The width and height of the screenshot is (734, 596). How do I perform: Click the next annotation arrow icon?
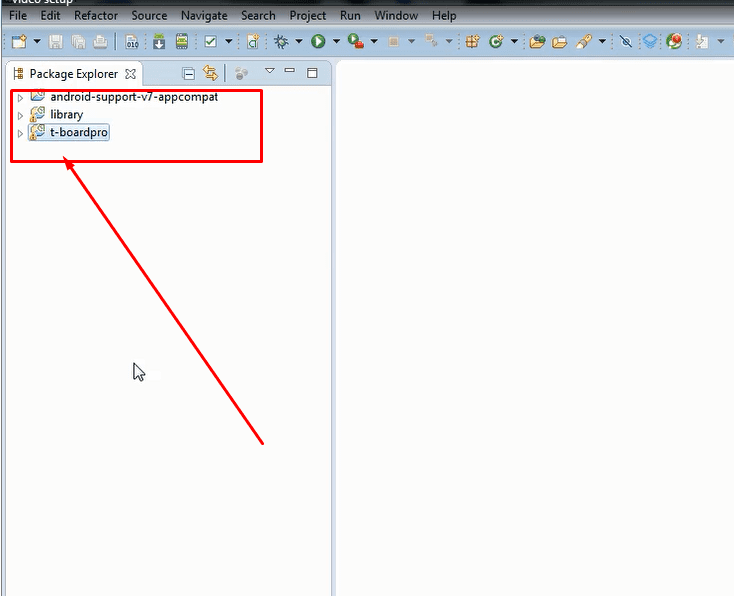click(702, 42)
